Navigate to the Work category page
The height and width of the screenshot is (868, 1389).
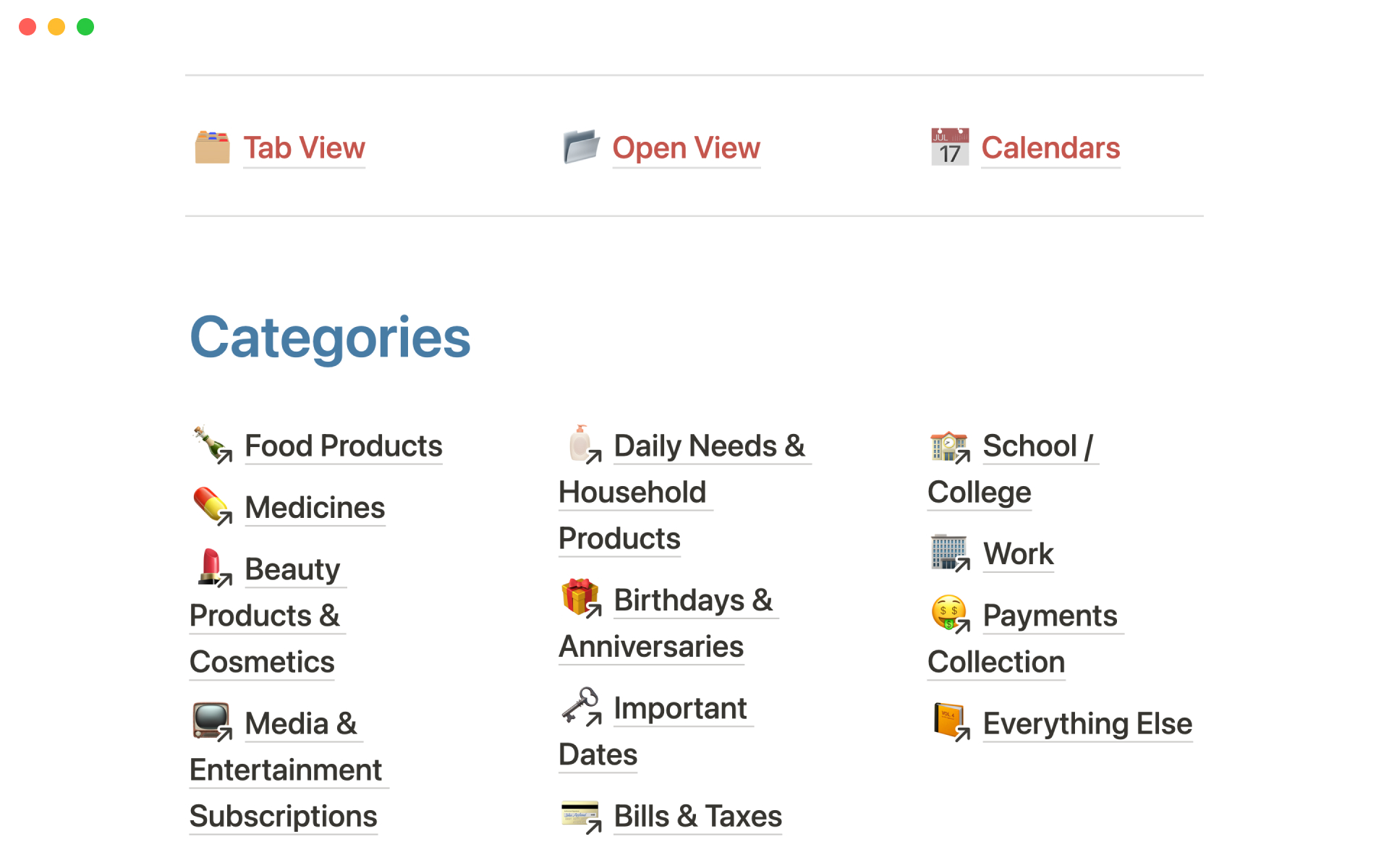(x=1018, y=554)
